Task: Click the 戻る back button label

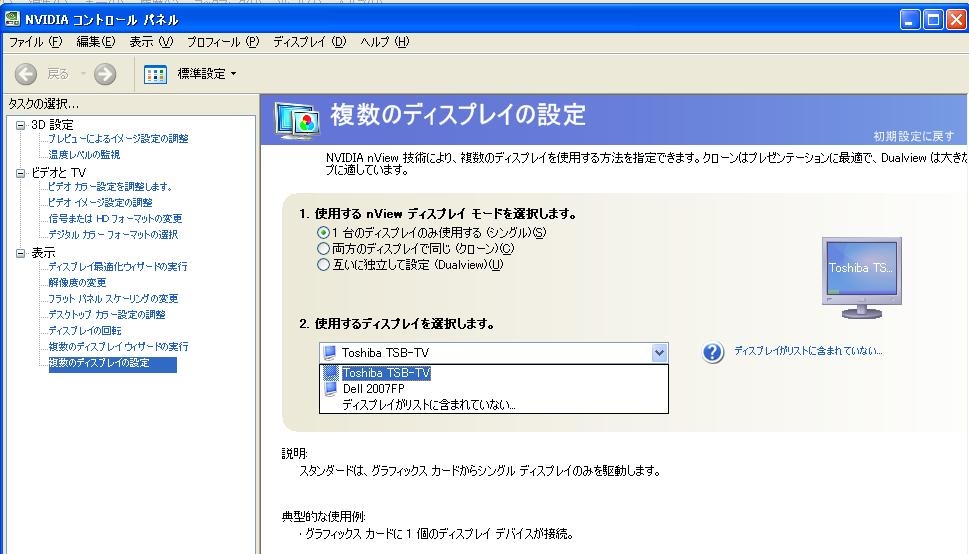Action: pyautogui.click(x=58, y=74)
